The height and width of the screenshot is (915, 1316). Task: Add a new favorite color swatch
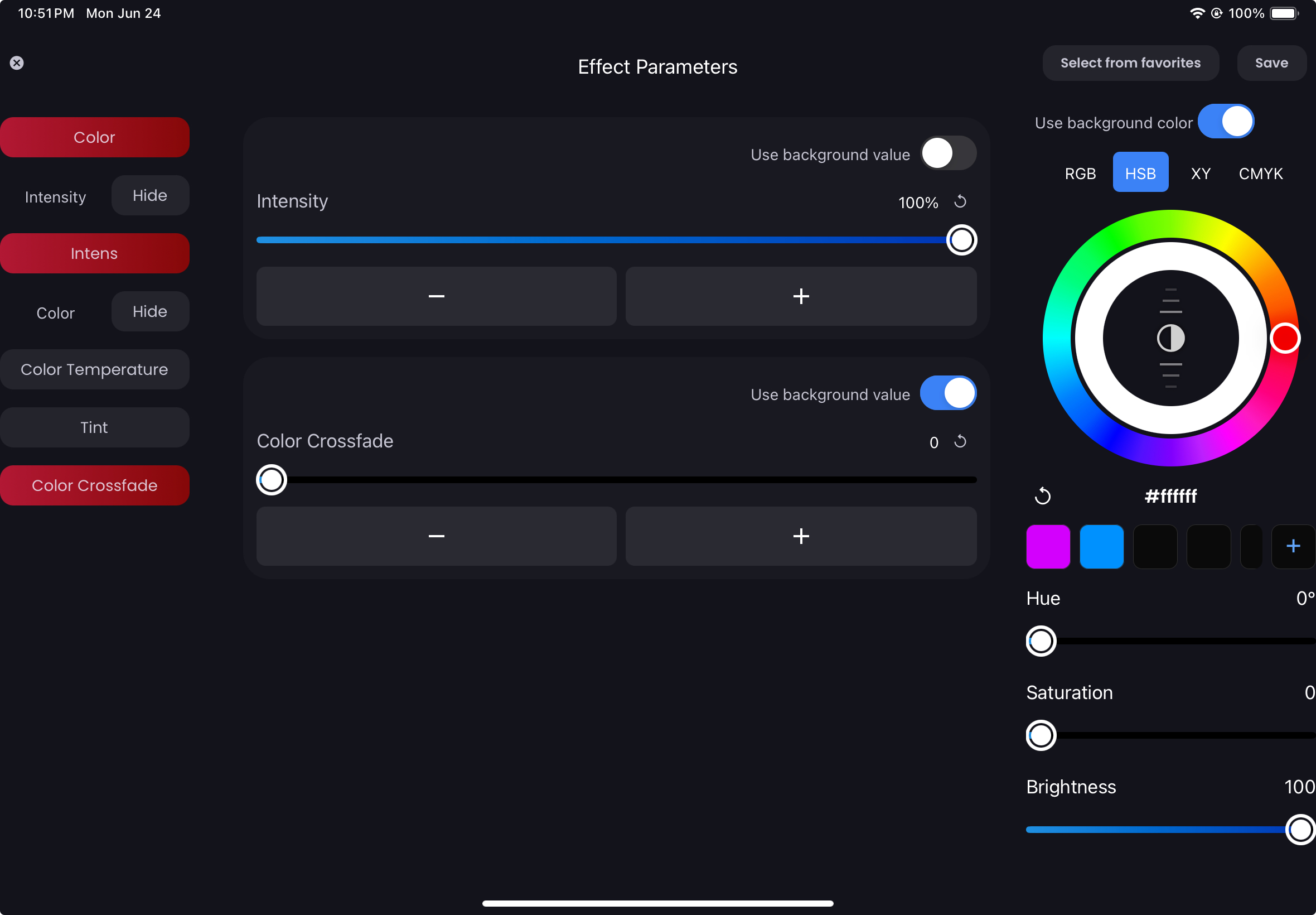[x=1293, y=546]
